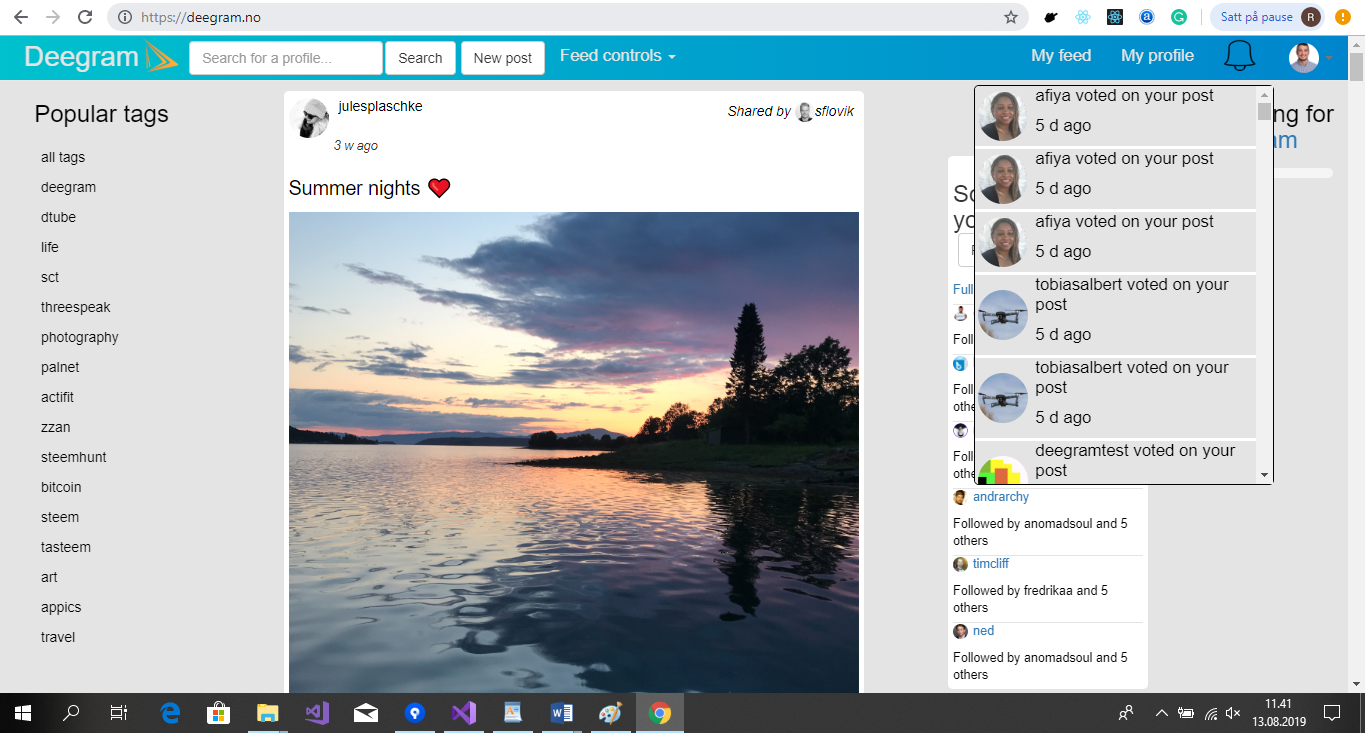Click the Search button
Screen dimensions: 1365x733
pyautogui.click(x=420, y=58)
